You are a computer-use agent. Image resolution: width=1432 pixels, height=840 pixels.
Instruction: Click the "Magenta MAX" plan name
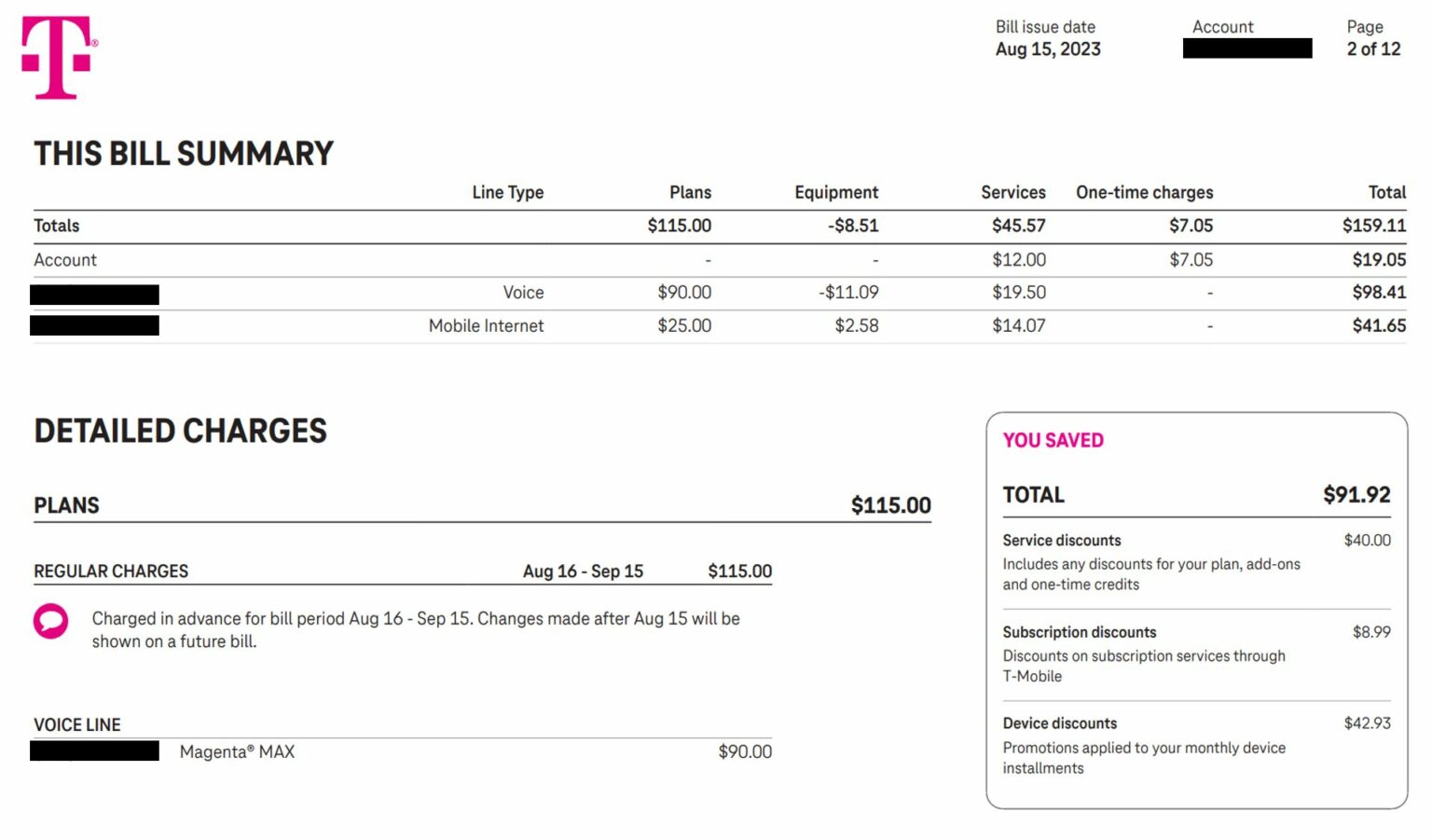click(237, 752)
